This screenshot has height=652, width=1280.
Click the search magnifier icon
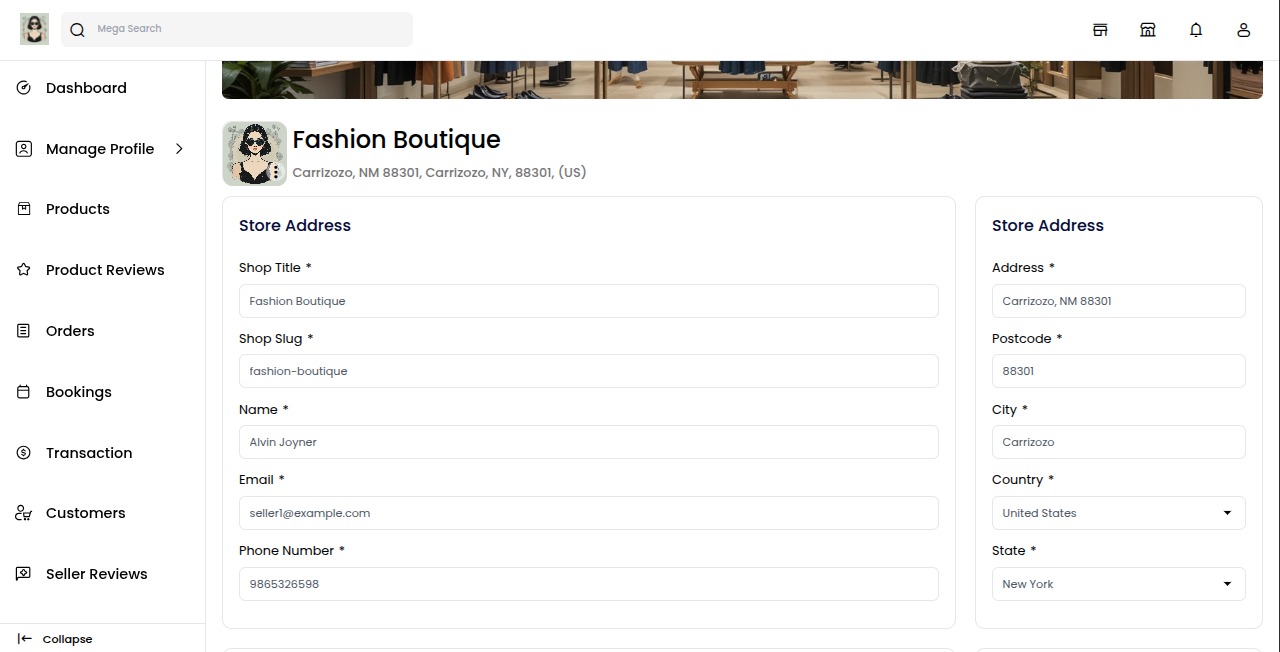pos(77,30)
